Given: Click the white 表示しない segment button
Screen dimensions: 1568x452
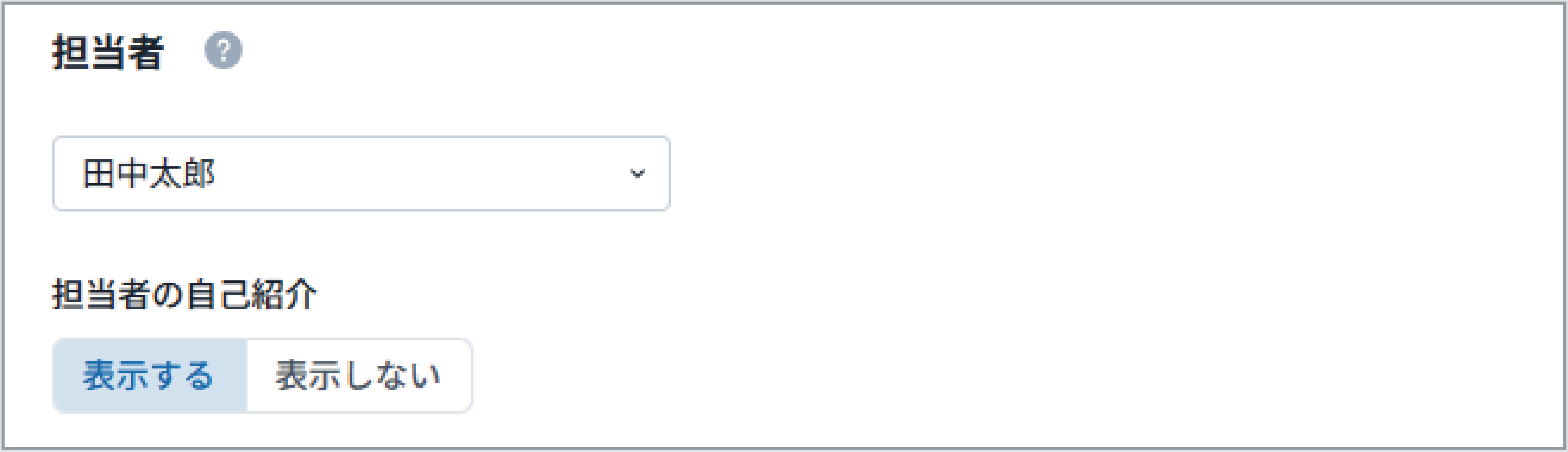Looking at the screenshot, I should [x=359, y=375].
